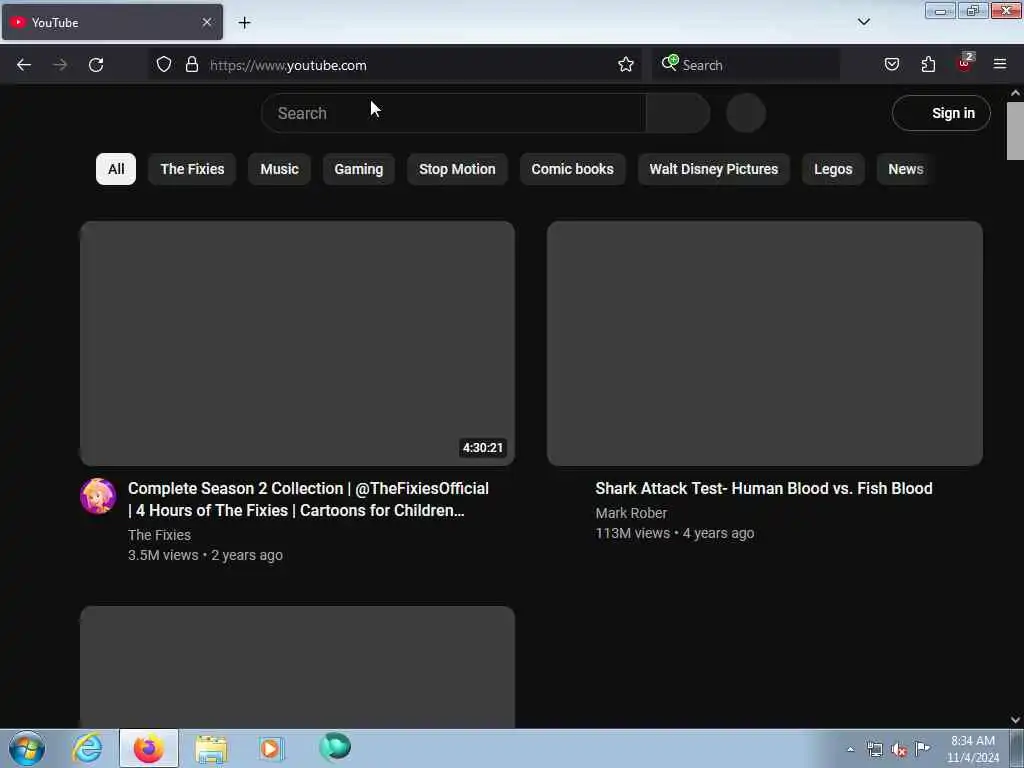
Task: Click the Firefox toolbar Search field
Action: (x=746, y=65)
